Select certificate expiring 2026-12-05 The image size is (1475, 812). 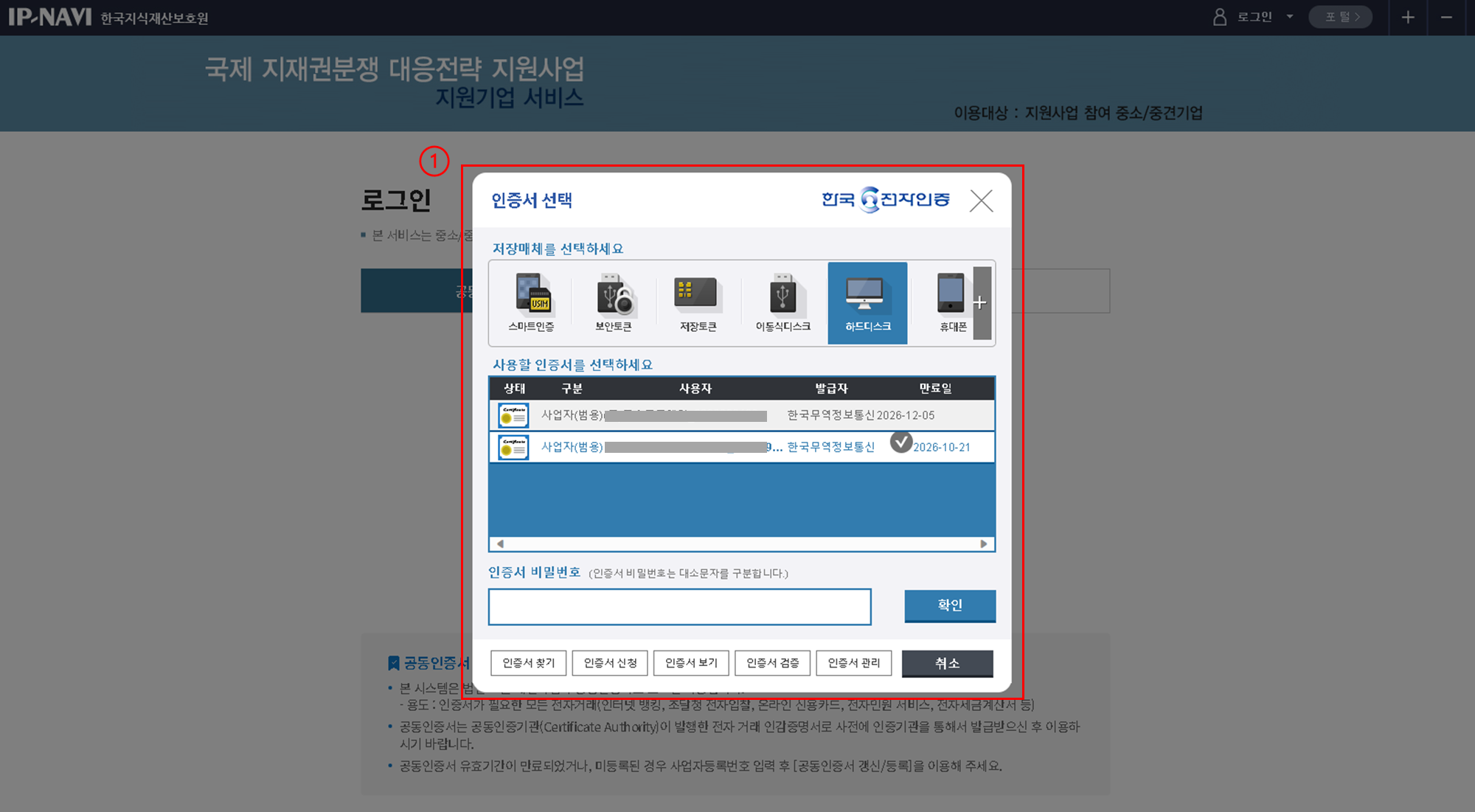pos(905,415)
